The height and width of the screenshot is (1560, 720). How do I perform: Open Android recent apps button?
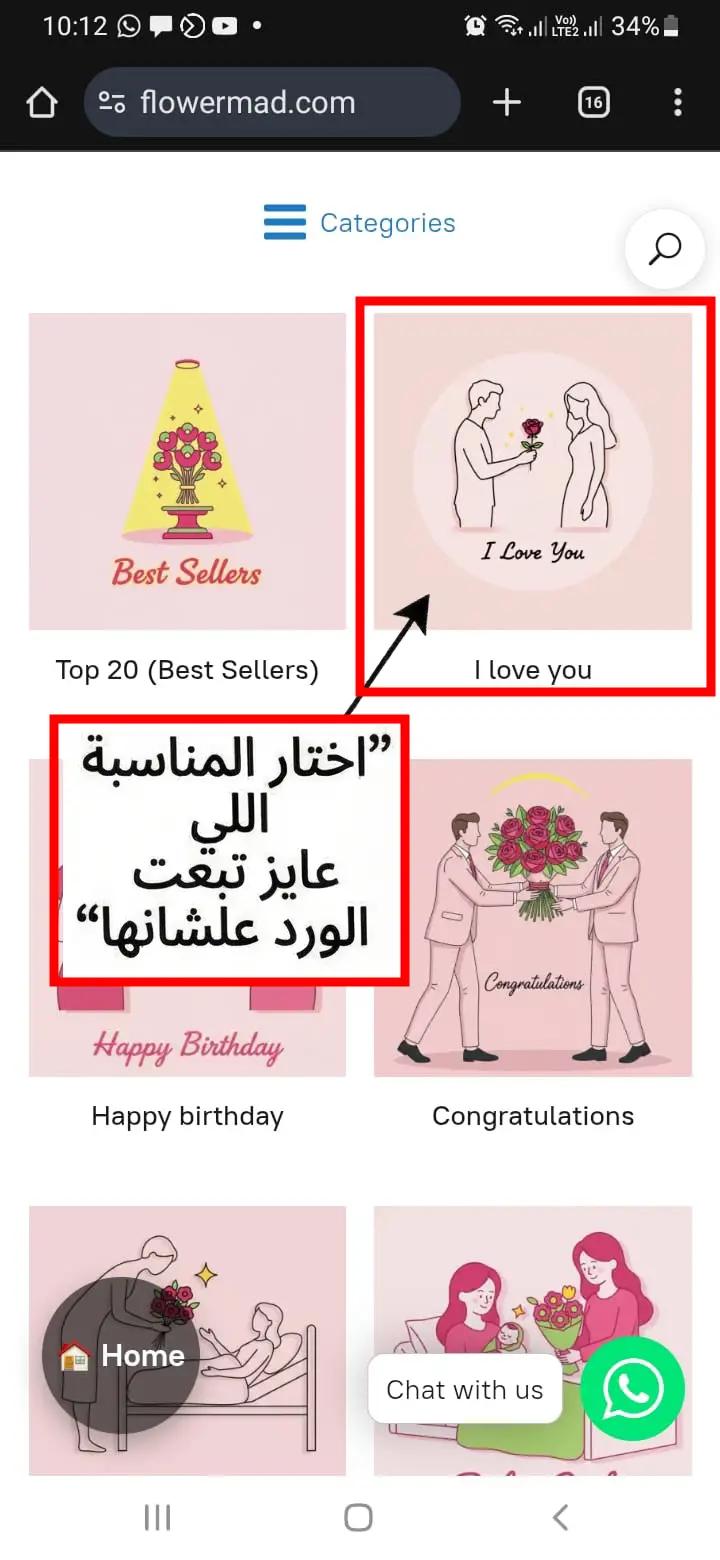pyautogui.click(x=158, y=1517)
